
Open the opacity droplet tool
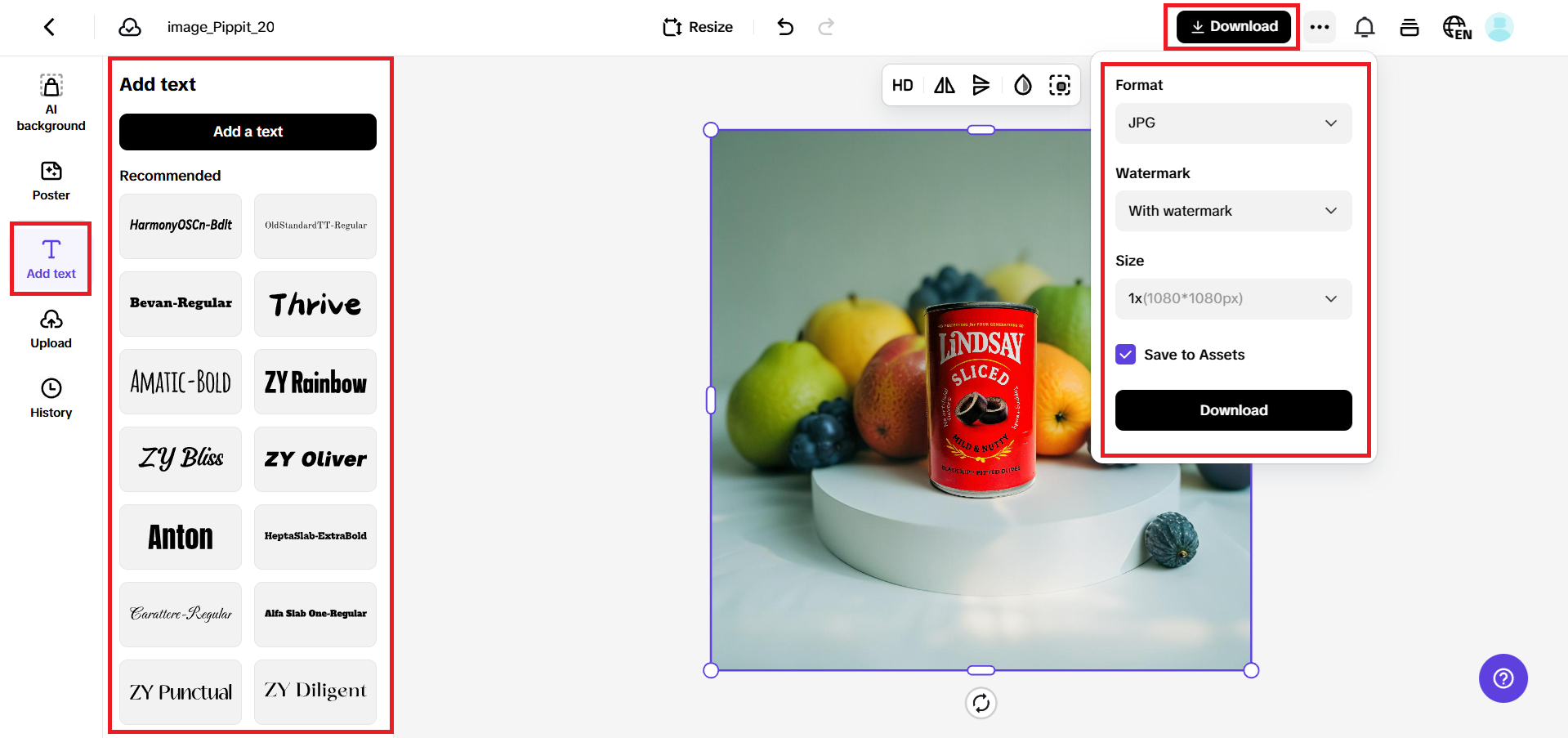click(1023, 85)
